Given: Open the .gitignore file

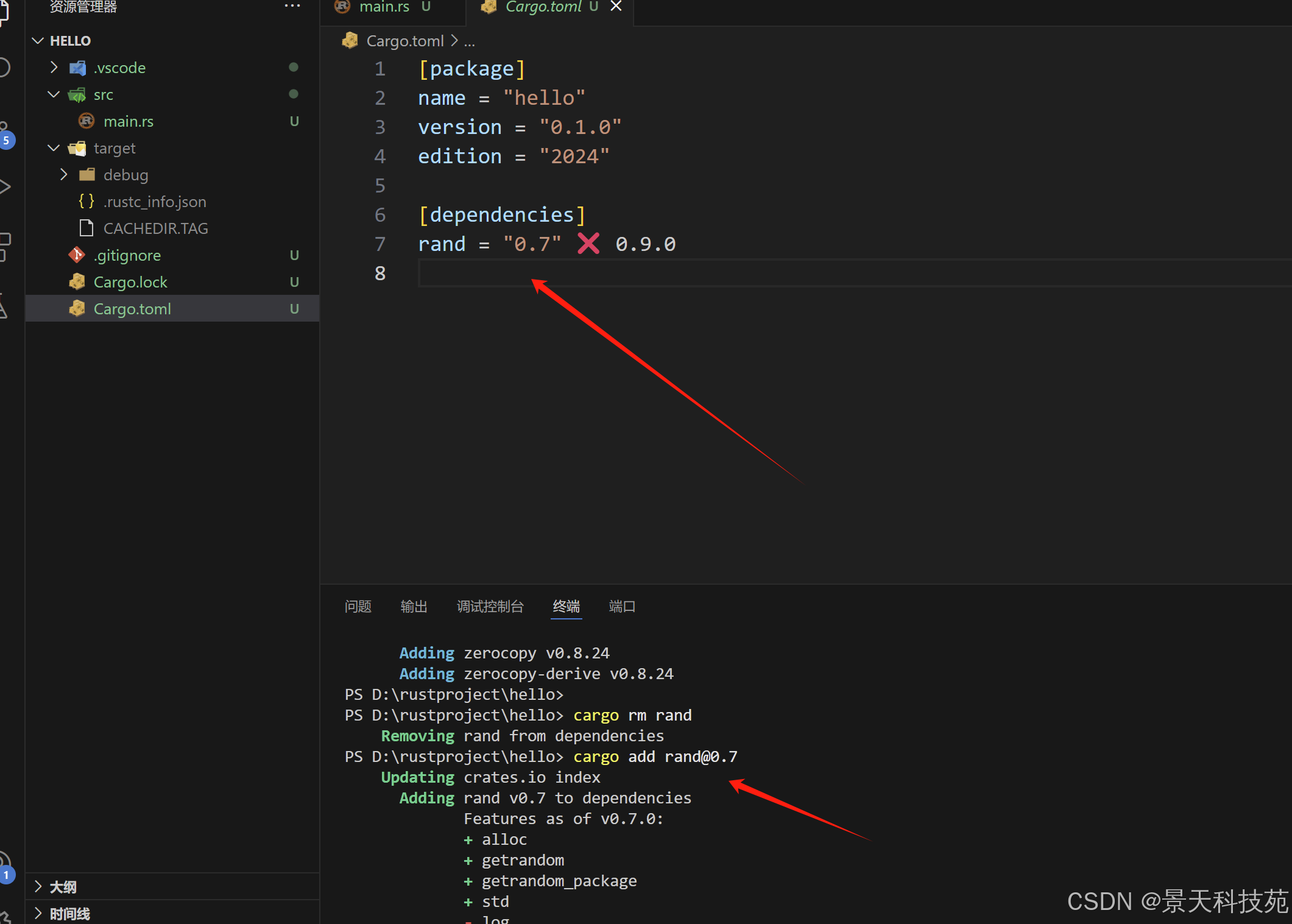Looking at the screenshot, I should [x=127, y=255].
